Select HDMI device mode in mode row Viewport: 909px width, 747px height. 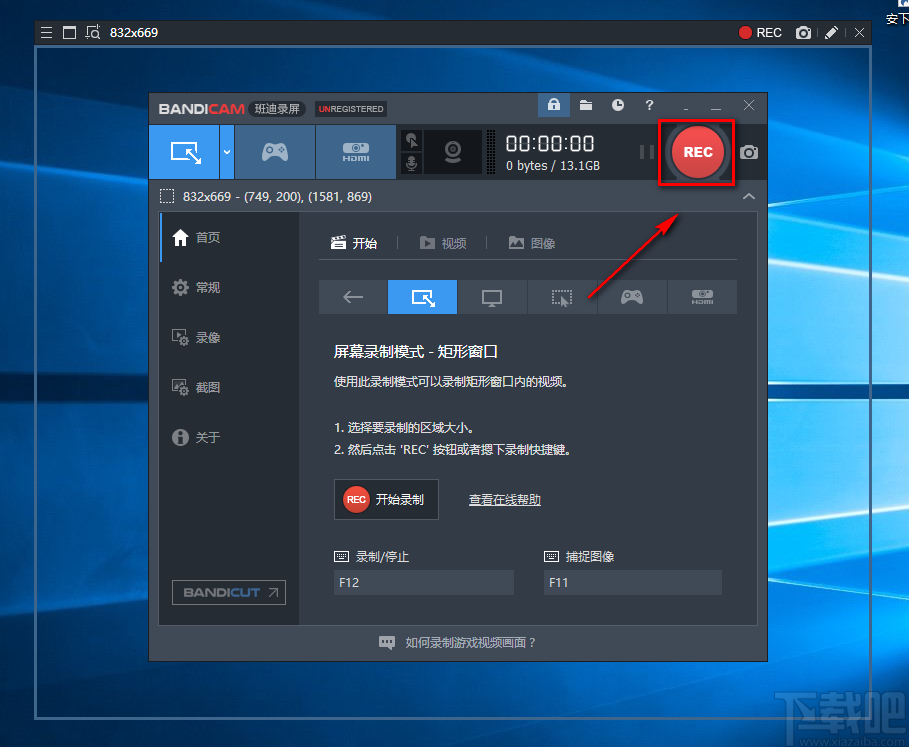pyautogui.click(x=702, y=297)
